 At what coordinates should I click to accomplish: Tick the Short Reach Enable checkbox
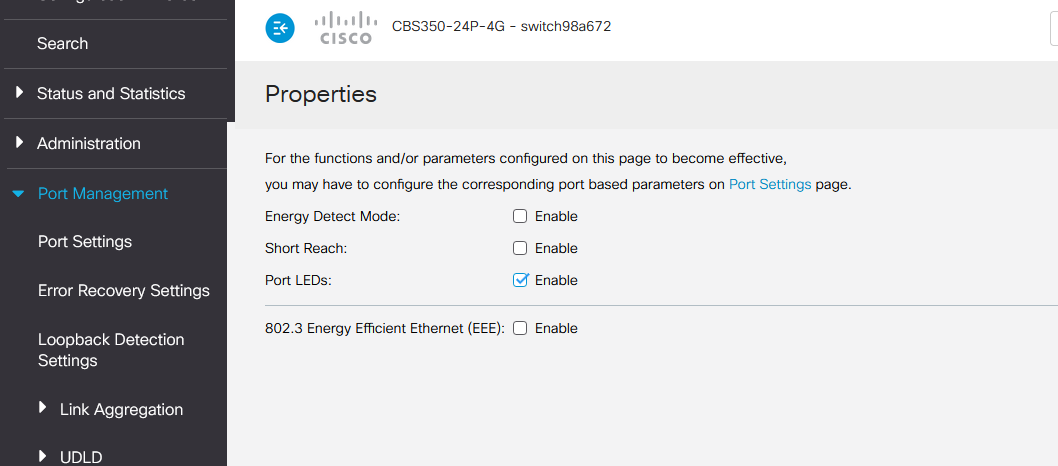click(520, 248)
